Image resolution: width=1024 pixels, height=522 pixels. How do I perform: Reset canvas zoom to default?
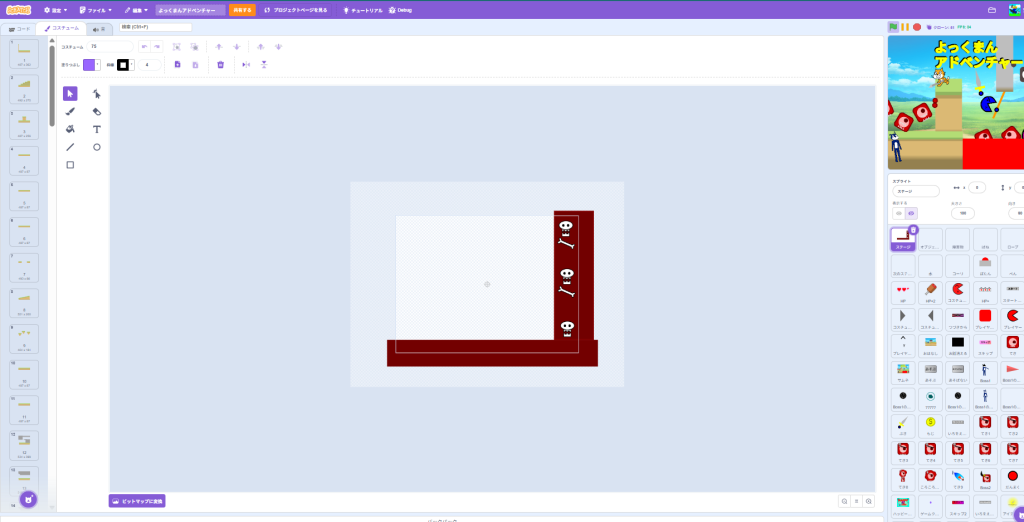point(857,501)
